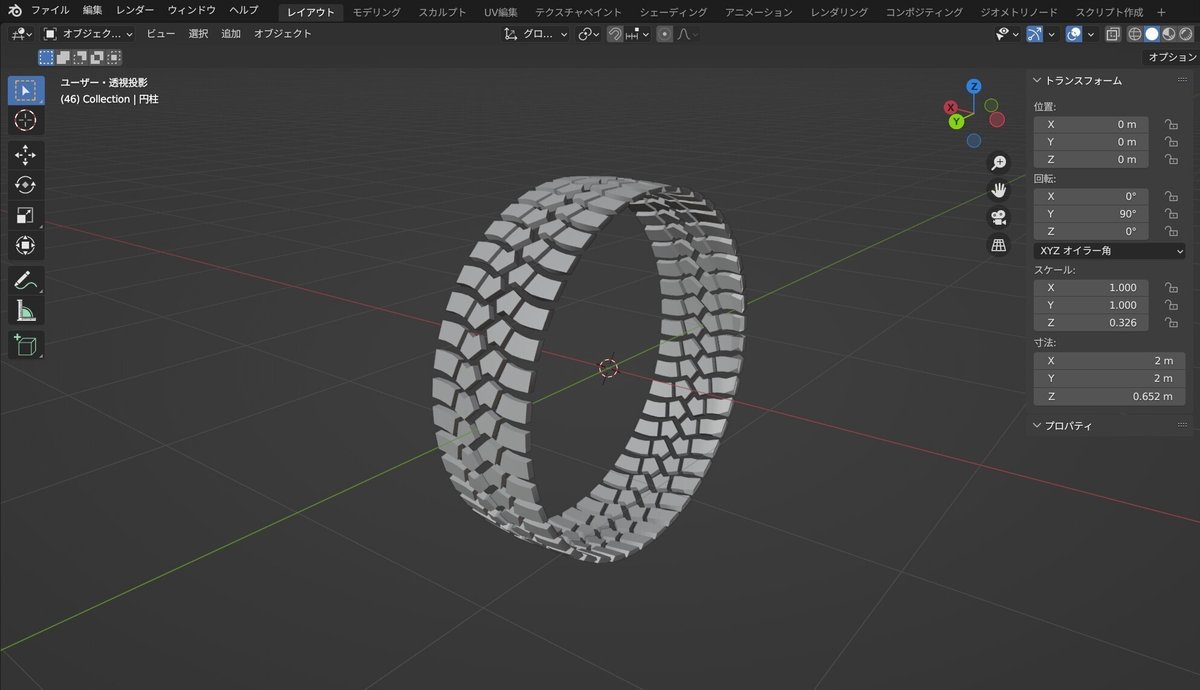Viewport: 1200px width, 690px height.
Task: Open the 選択 viewport menu
Action: coord(198,34)
